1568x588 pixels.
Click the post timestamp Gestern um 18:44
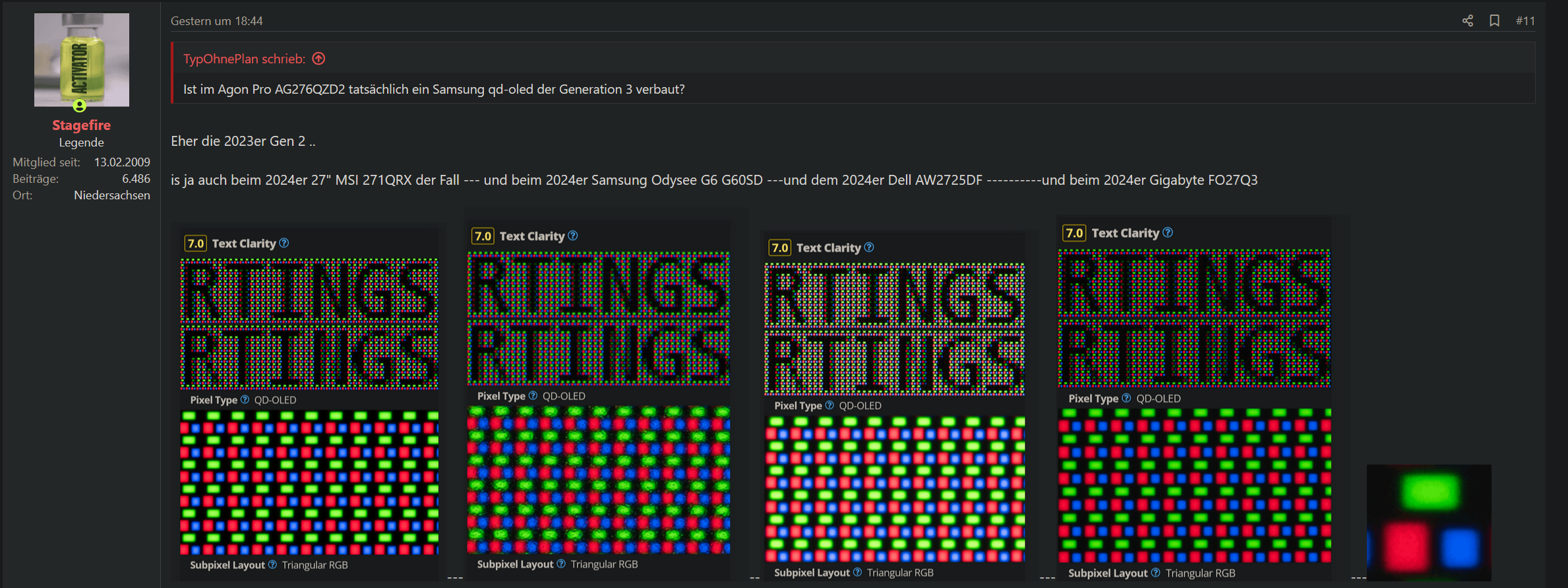click(217, 21)
